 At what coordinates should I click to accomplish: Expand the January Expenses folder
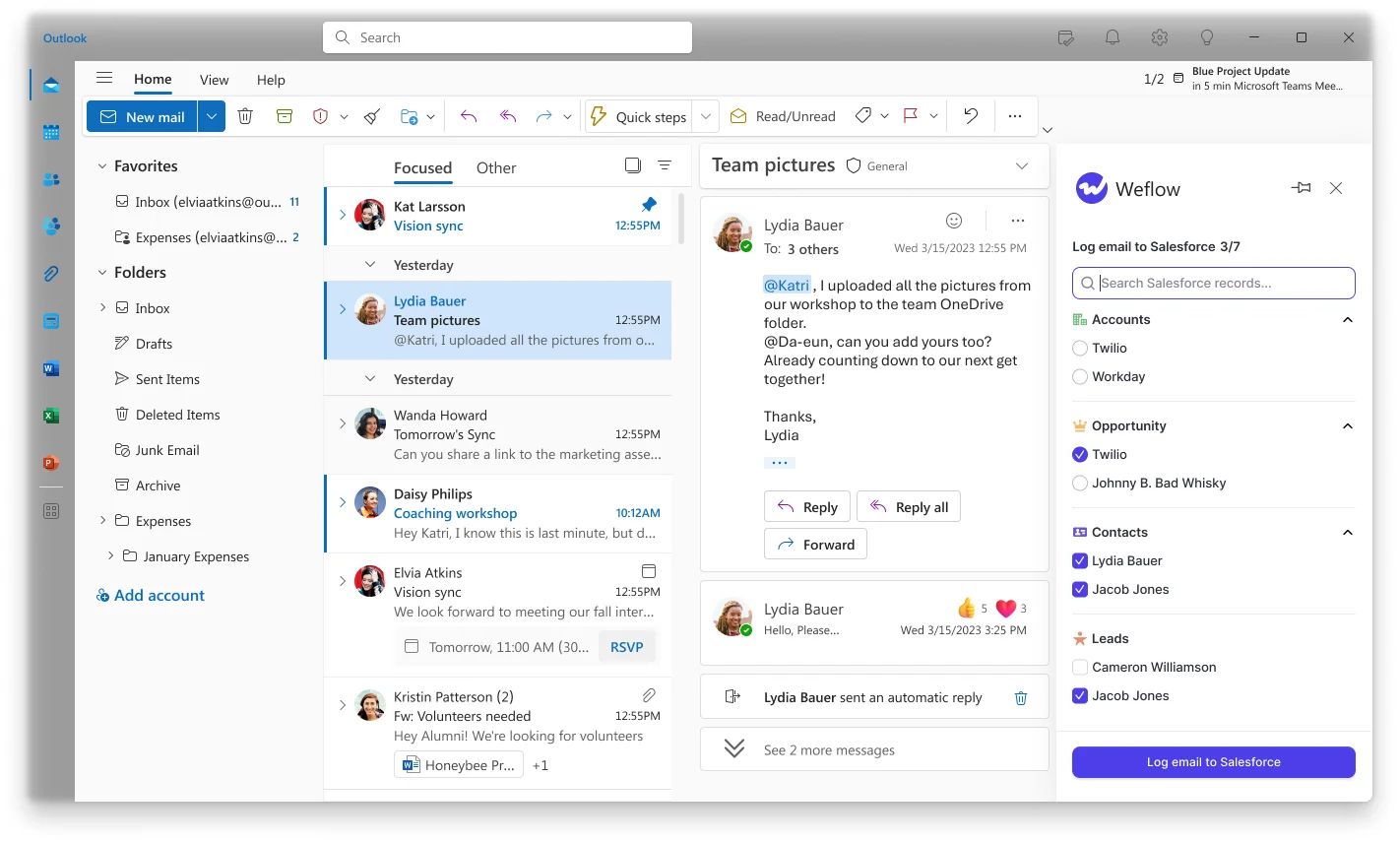click(x=110, y=555)
